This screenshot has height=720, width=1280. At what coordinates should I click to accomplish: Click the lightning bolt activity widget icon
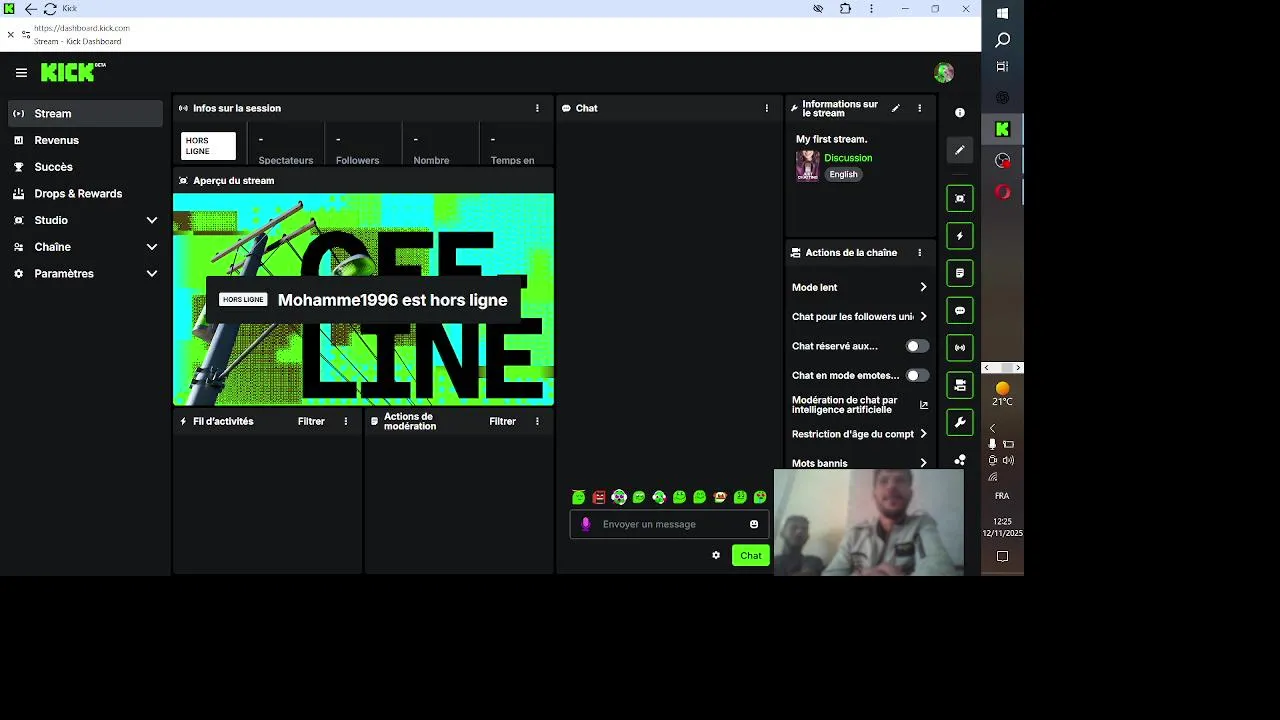[960, 236]
